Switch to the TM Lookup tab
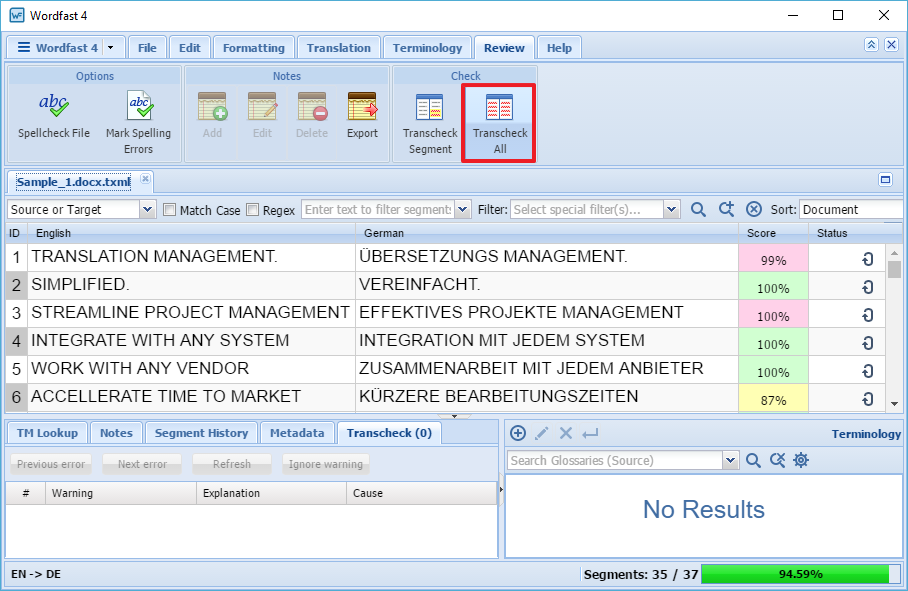The width and height of the screenshot is (908, 591). tap(47, 433)
